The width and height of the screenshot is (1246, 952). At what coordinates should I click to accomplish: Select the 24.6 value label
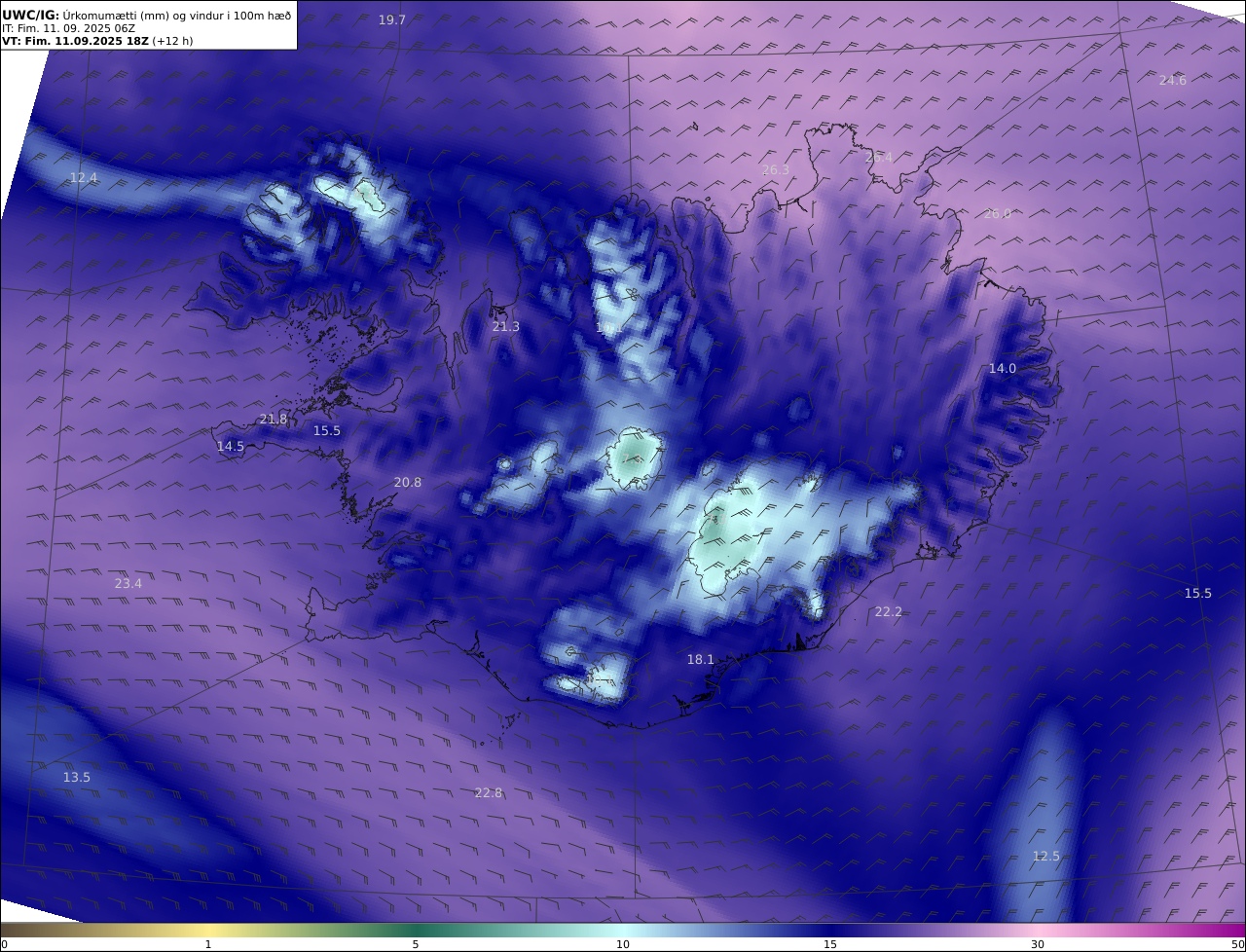[x=1173, y=81]
